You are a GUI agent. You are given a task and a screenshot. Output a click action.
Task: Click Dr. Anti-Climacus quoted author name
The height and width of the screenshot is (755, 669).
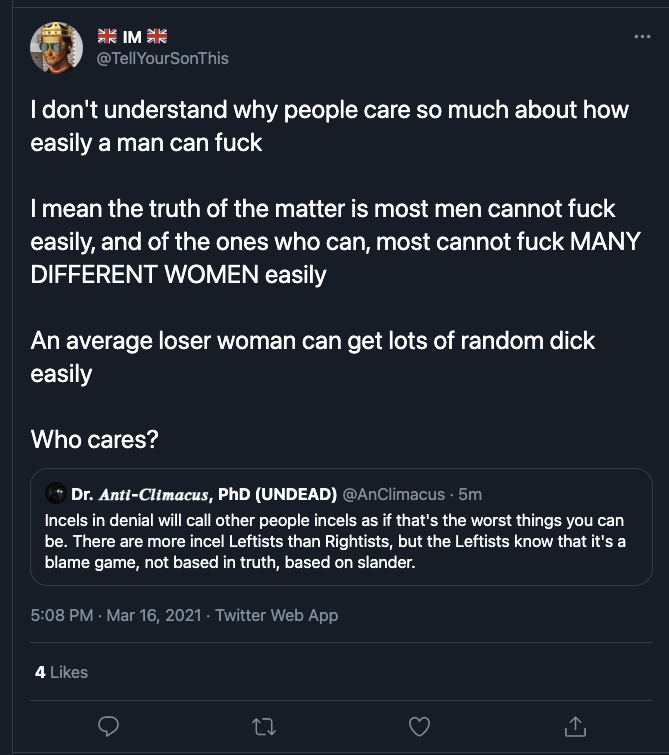click(204, 494)
